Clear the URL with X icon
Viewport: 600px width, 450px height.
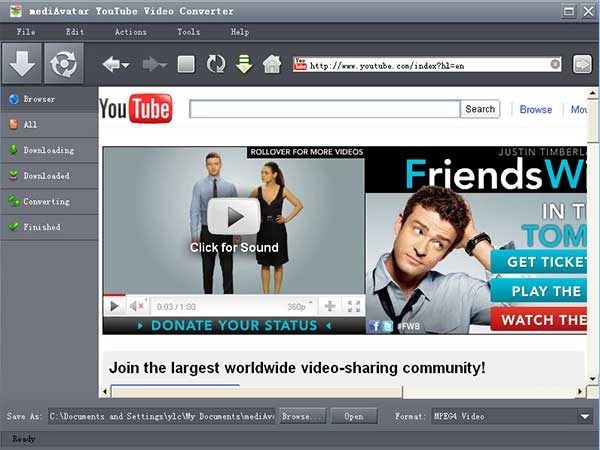coord(556,65)
